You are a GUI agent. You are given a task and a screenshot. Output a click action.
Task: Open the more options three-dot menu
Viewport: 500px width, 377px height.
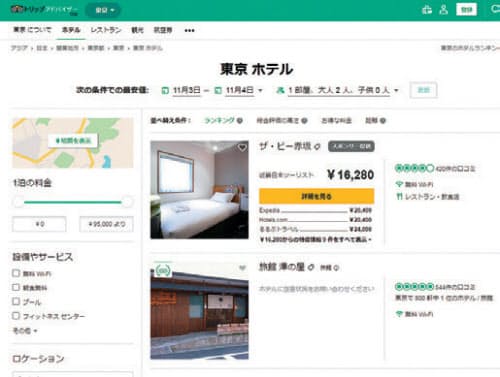coord(189,30)
